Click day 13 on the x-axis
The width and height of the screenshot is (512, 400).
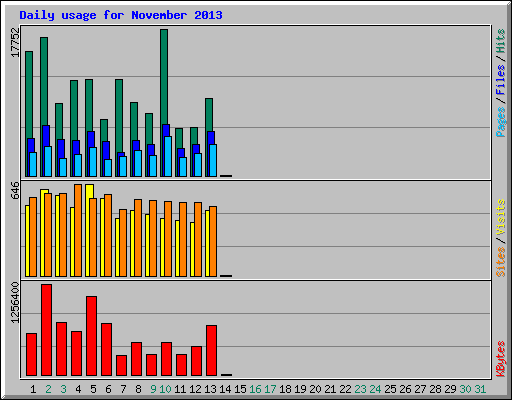(210, 389)
